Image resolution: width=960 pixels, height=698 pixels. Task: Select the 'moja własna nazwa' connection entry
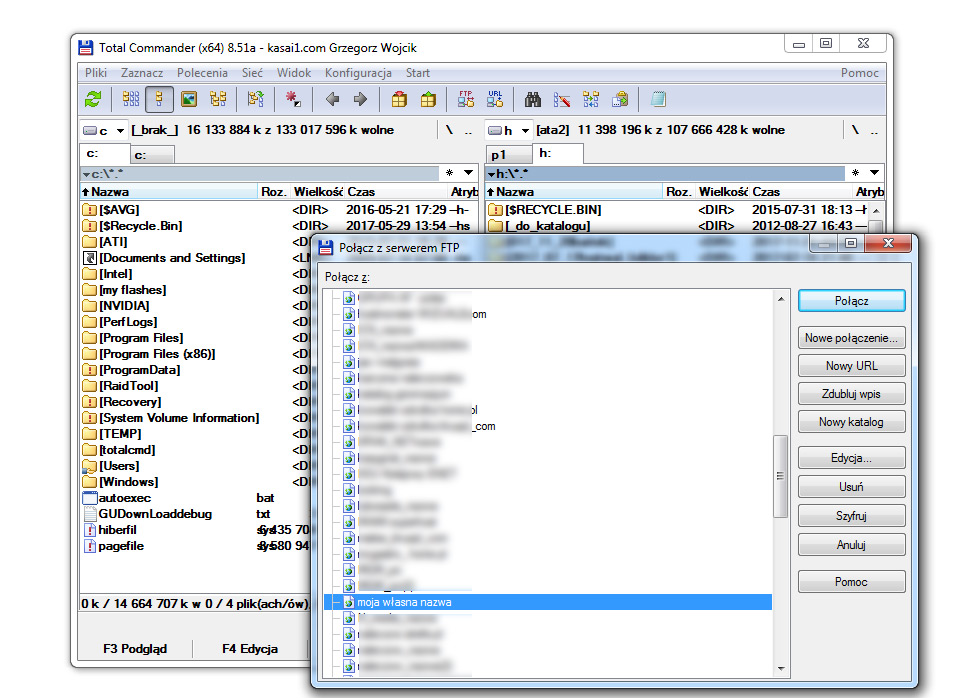tap(548, 602)
